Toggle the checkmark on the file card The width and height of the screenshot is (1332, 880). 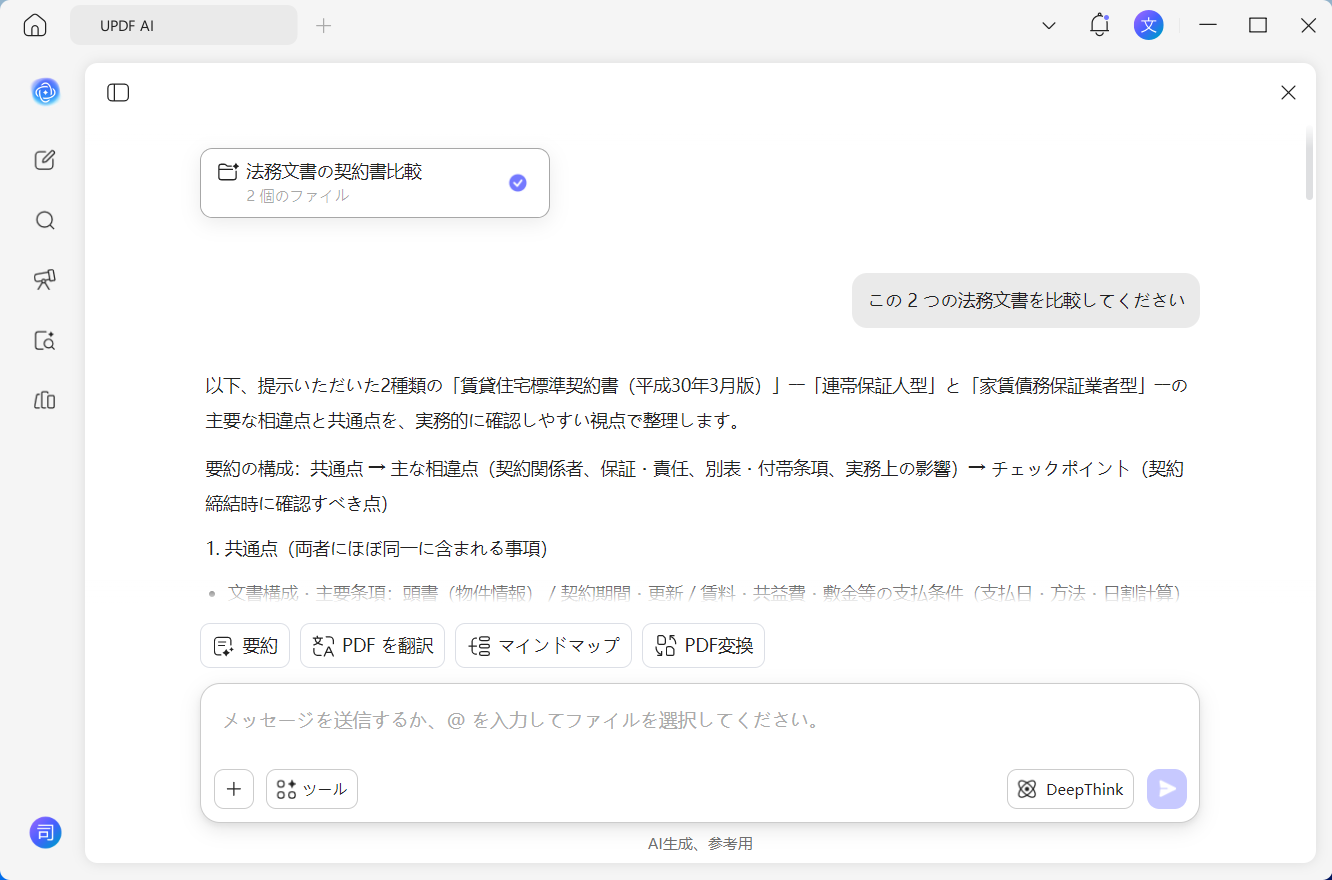tap(518, 183)
